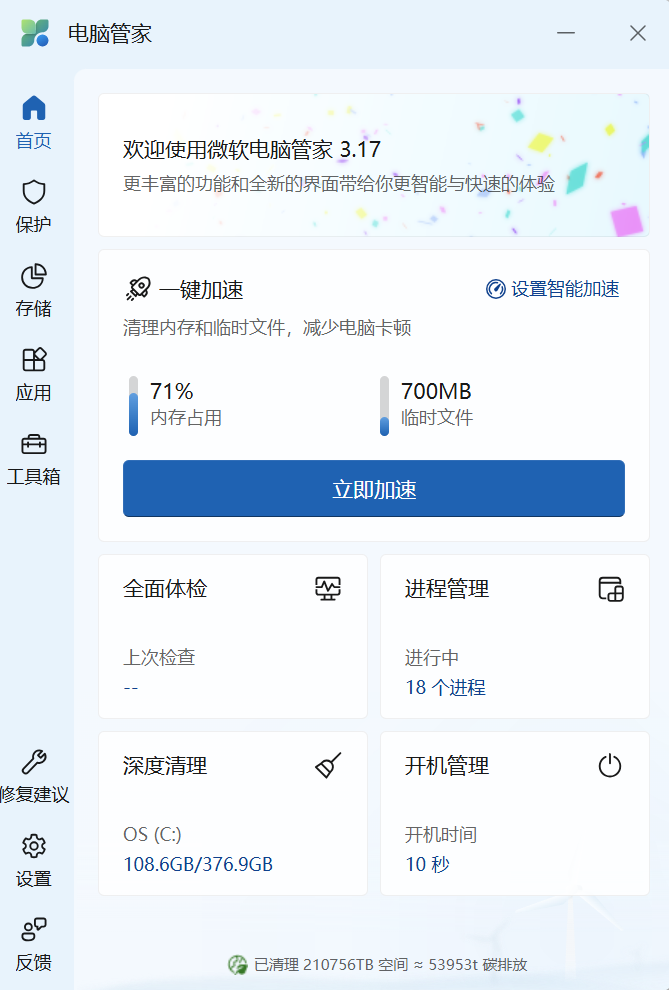Click the PC Manager logo icon
This screenshot has width=669, height=990.
tap(35, 33)
